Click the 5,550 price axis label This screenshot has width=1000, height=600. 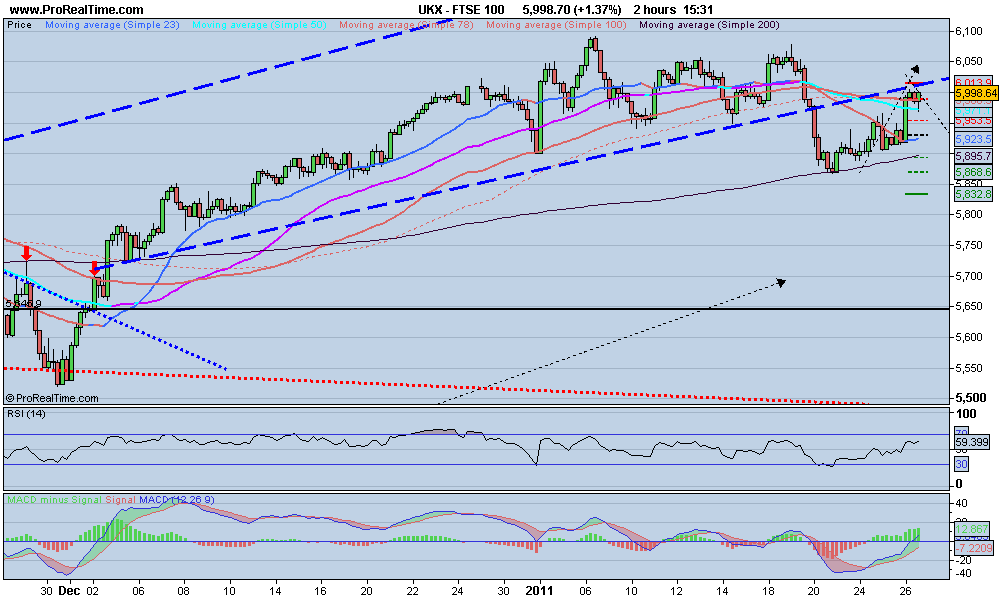pos(969,368)
